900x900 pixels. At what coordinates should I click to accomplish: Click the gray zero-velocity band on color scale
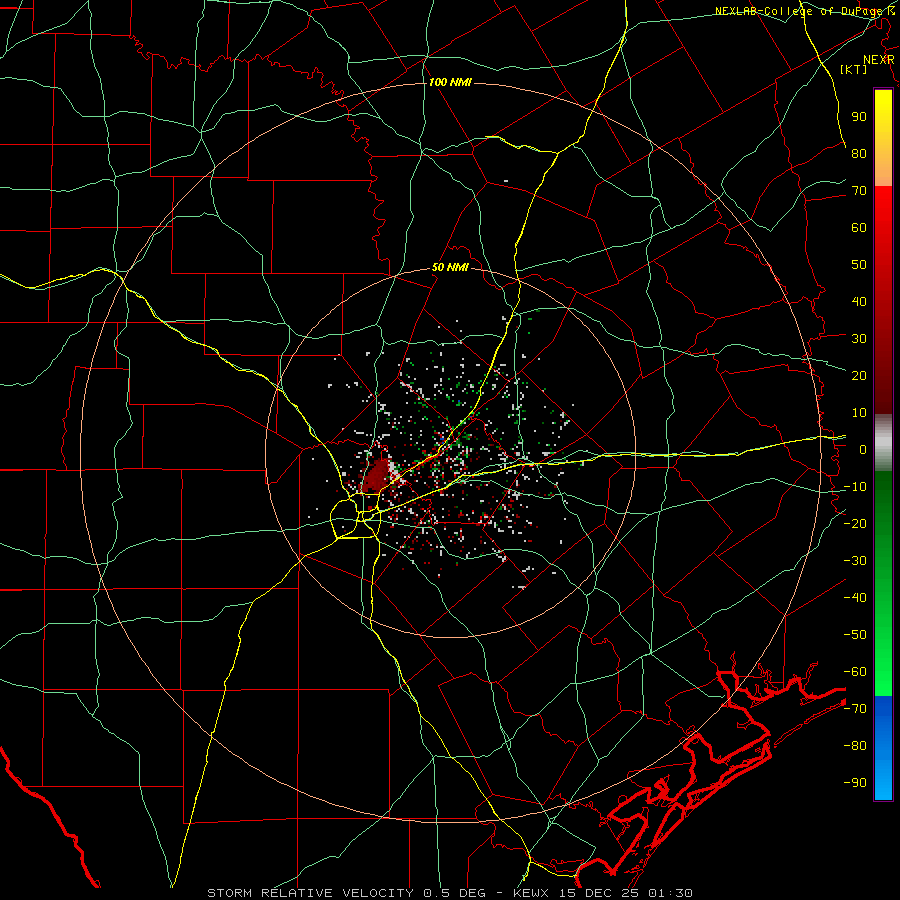[883, 442]
